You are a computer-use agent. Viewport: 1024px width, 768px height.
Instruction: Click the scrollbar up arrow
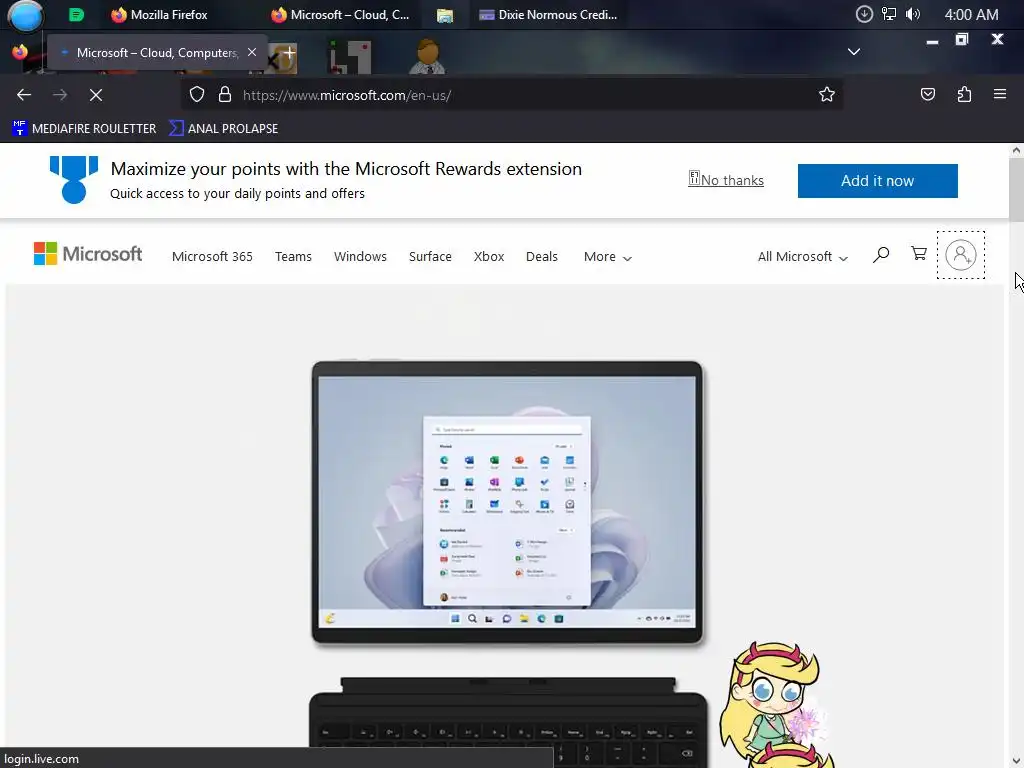click(x=1016, y=150)
